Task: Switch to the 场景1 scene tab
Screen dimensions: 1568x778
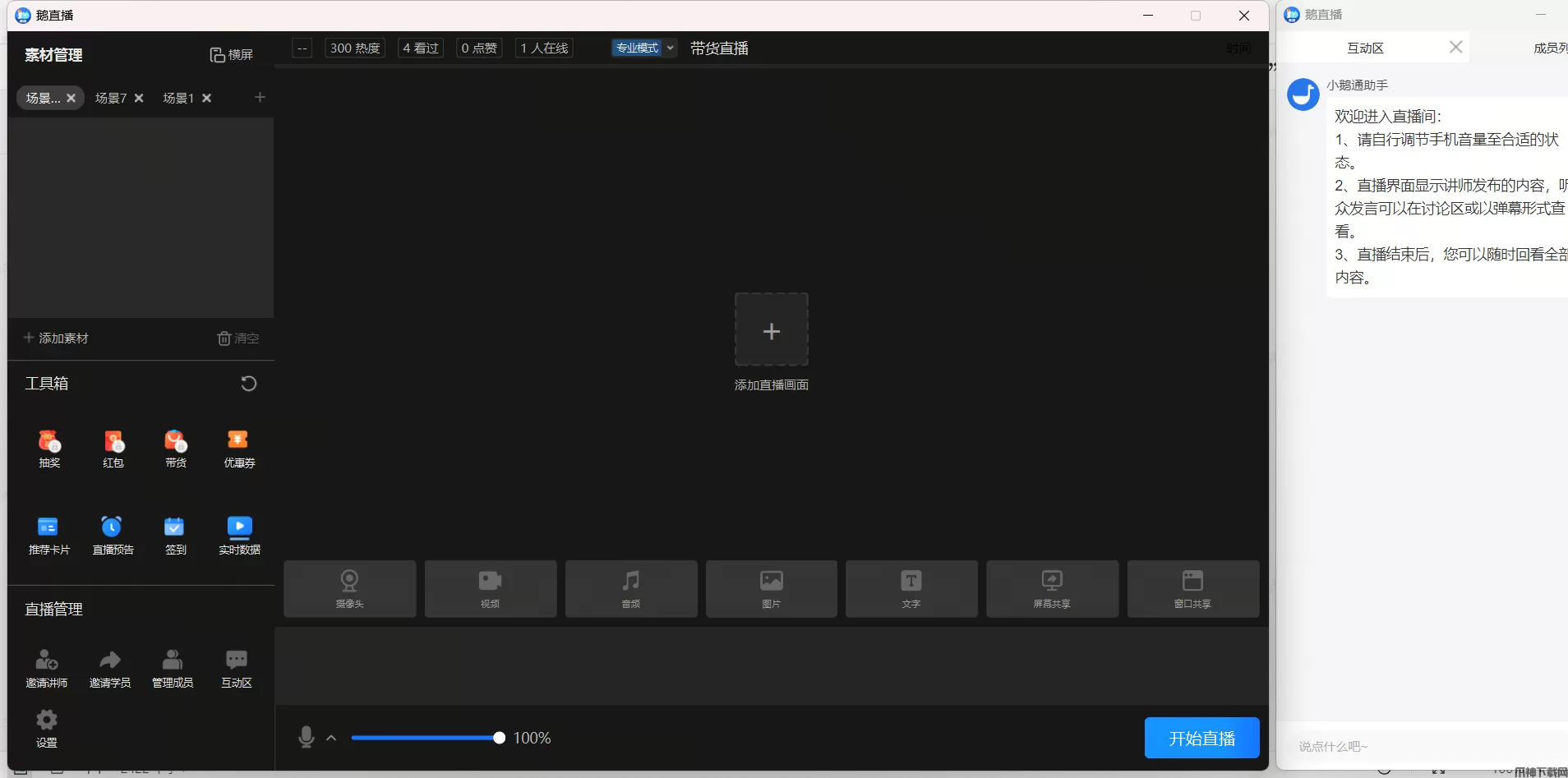Action: [x=178, y=98]
